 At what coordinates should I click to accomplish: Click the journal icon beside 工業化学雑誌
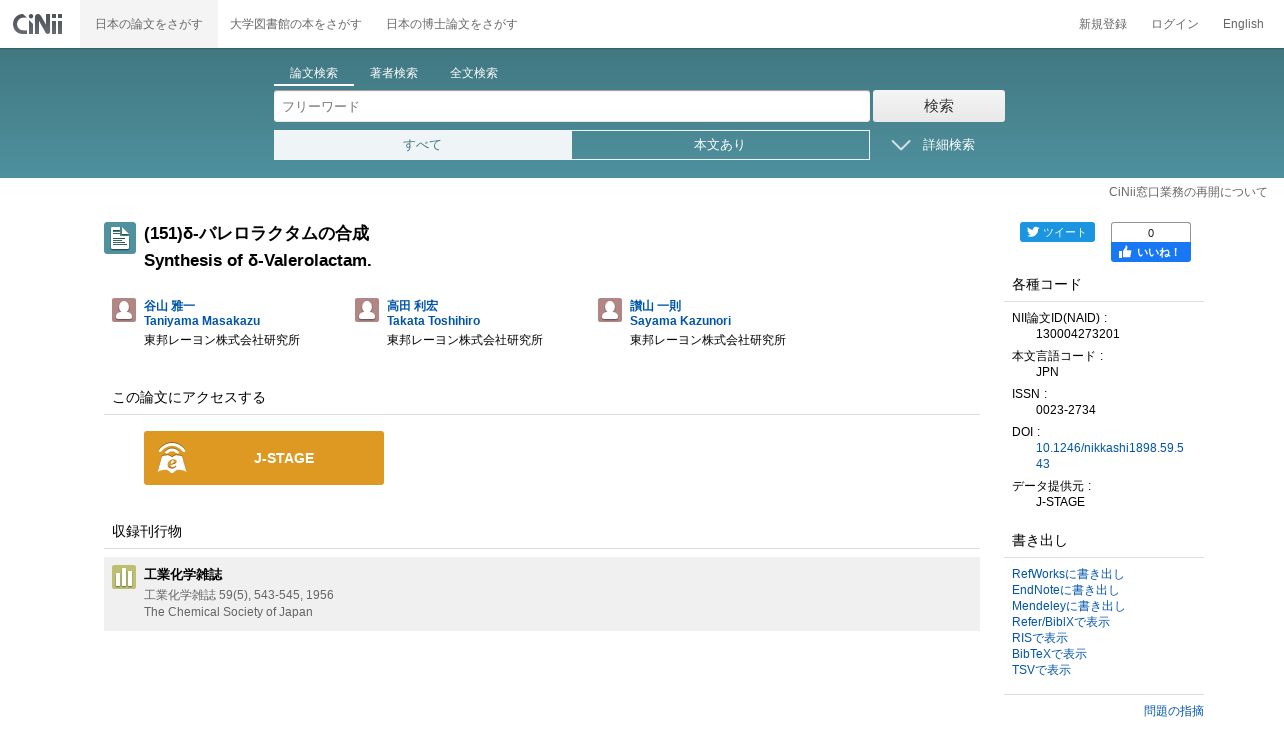[124, 577]
